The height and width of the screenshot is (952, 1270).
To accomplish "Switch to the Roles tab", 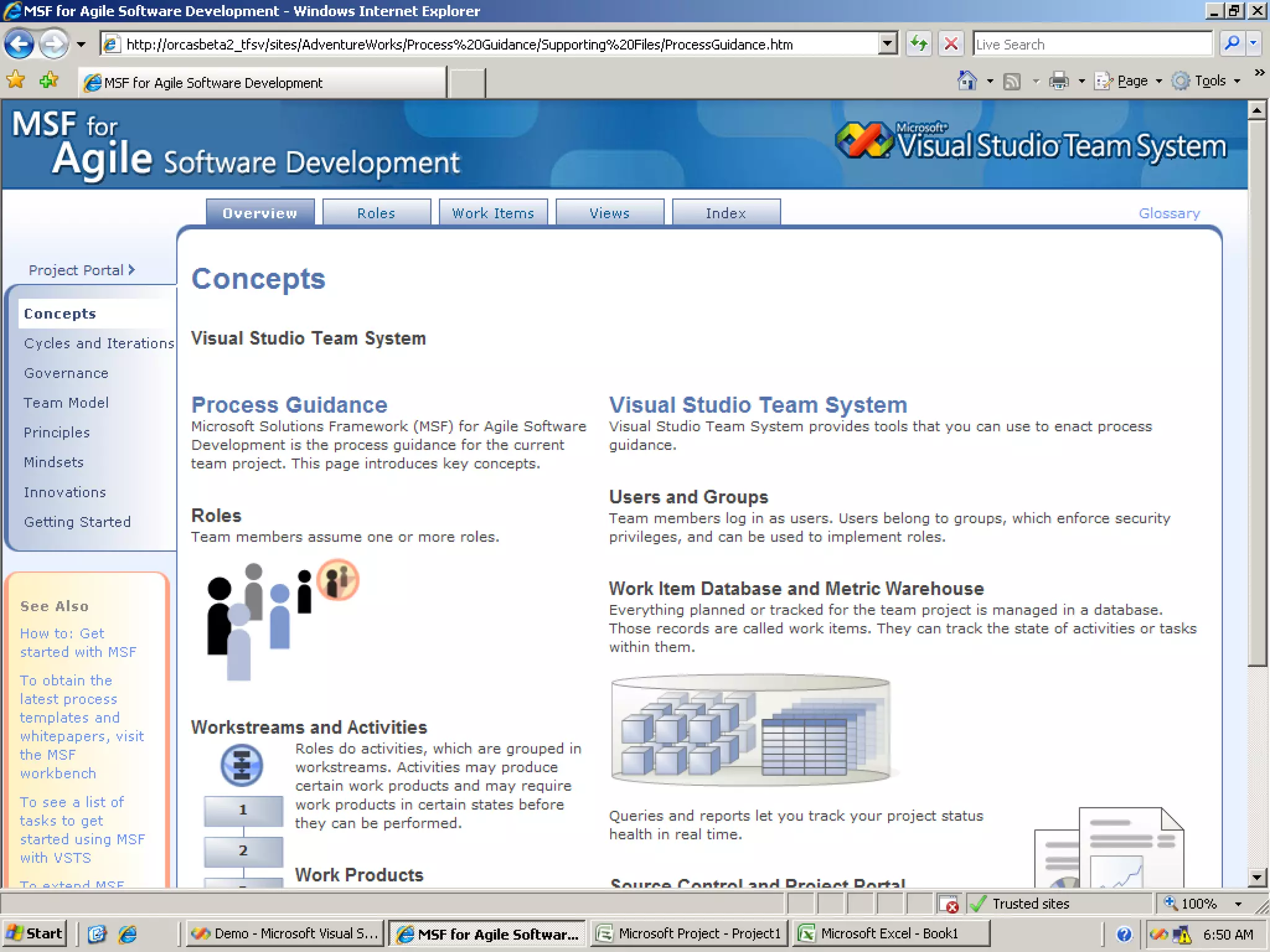I will (376, 213).
